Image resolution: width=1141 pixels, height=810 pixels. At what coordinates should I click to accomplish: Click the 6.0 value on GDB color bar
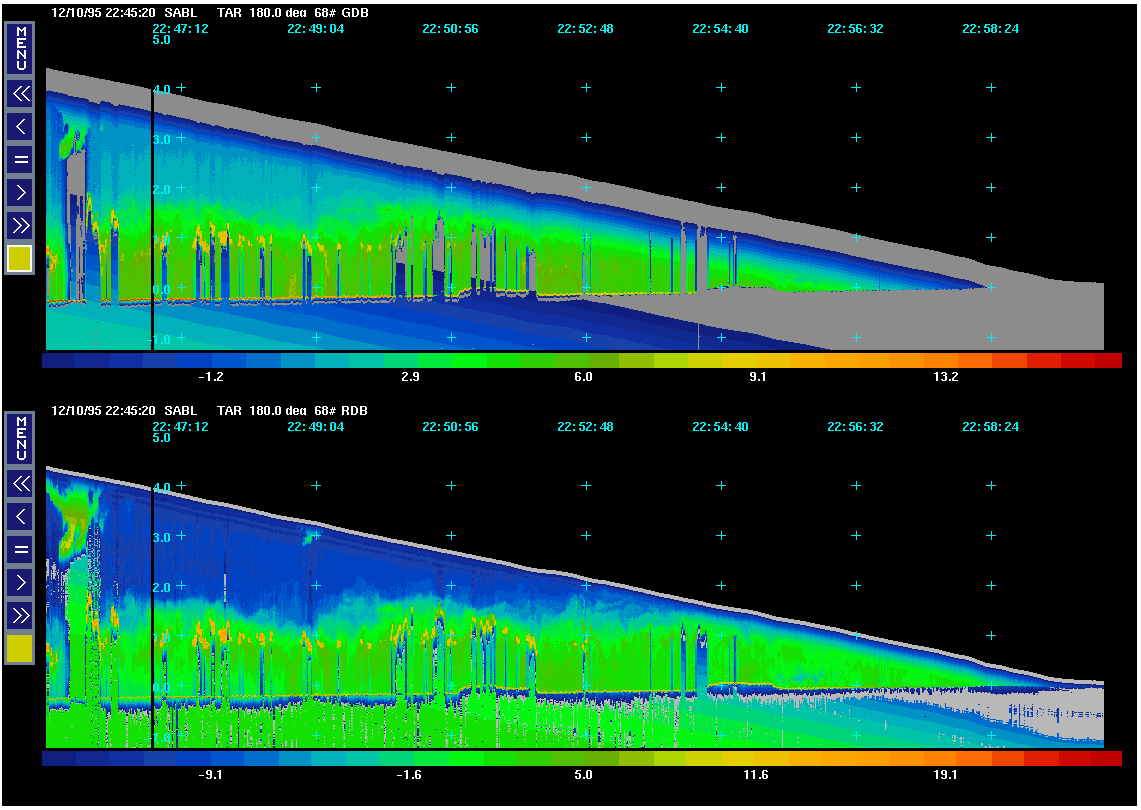[x=583, y=378]
